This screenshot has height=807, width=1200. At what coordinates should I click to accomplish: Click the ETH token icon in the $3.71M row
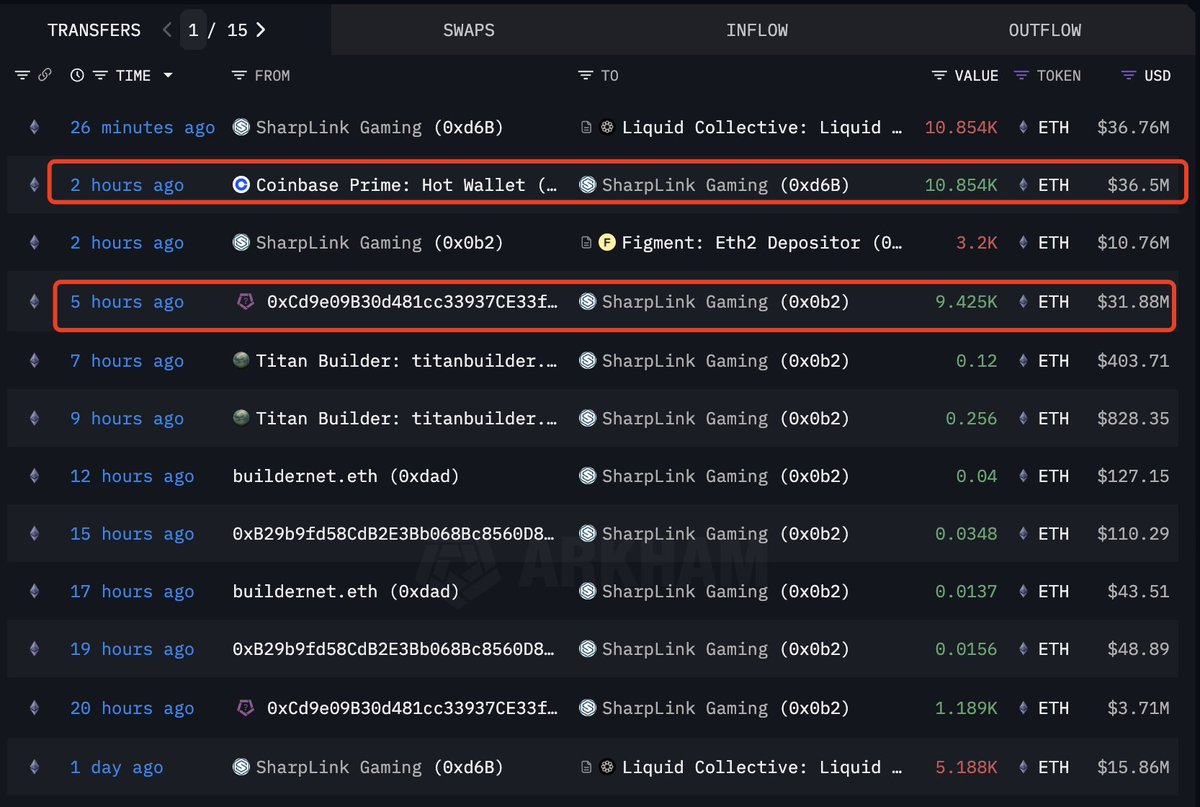(1023, 708)
